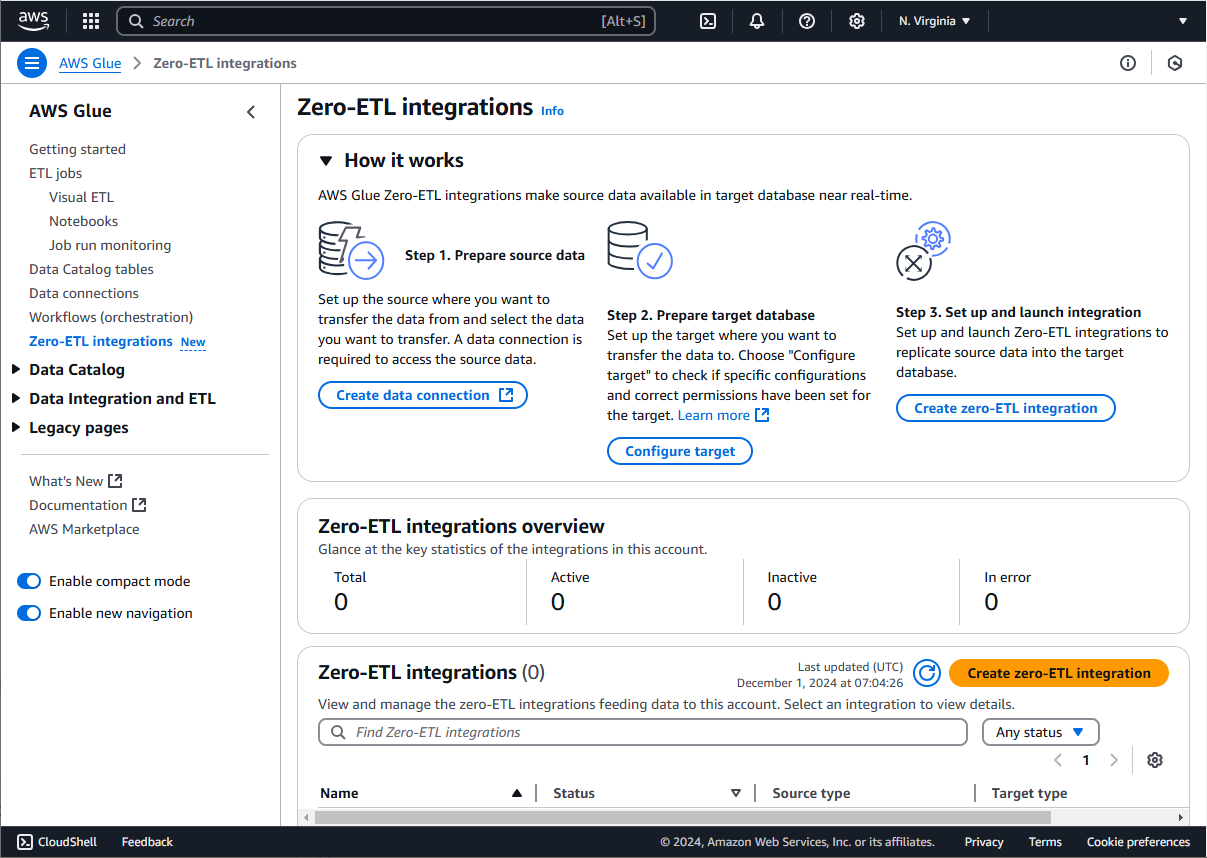
Task: Open the AWS Glue hamburger menu icon
Action: [32, 62]
